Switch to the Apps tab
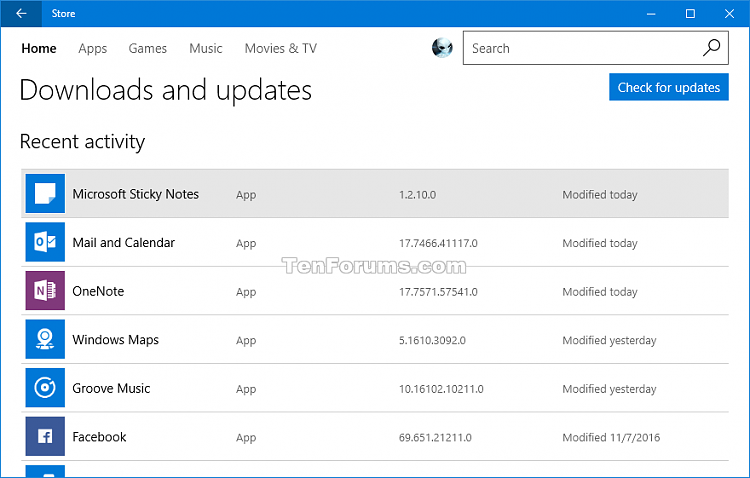This screenshot has width=750, height=478. point(93,48)
